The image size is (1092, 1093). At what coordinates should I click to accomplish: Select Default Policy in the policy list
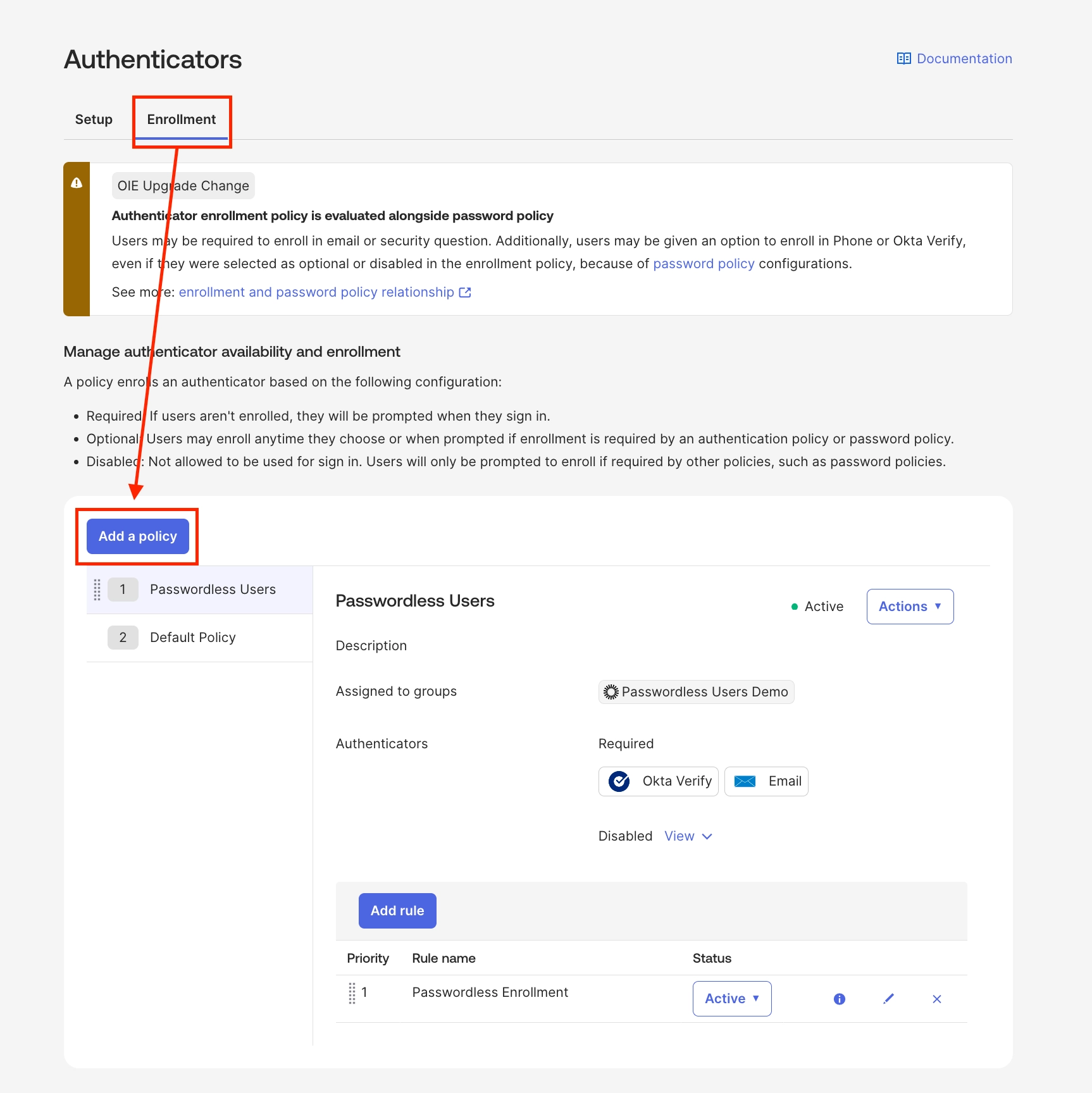(x=193, y=638)
